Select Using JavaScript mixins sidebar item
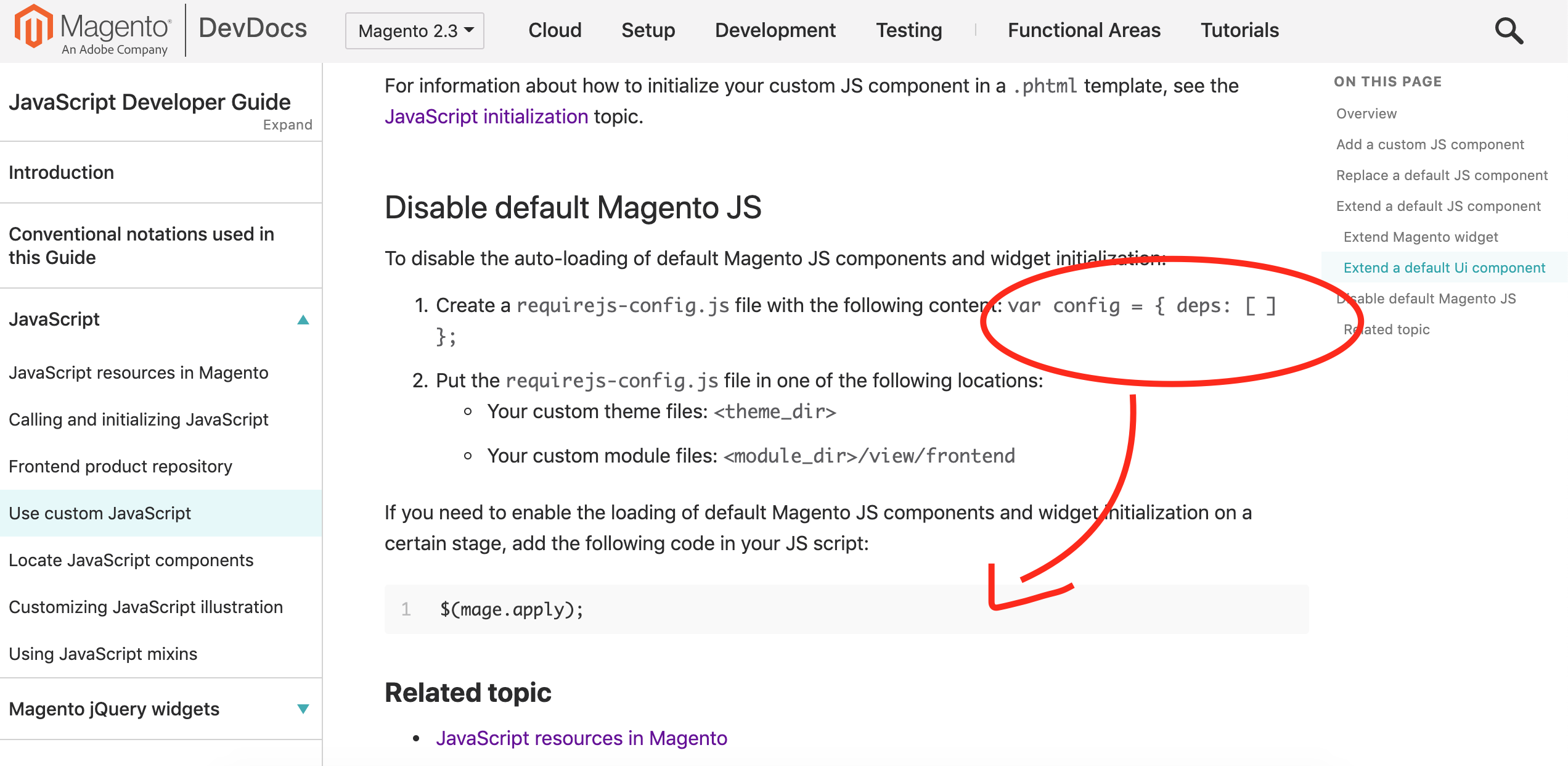The image size is (1568, 766). 103,654
